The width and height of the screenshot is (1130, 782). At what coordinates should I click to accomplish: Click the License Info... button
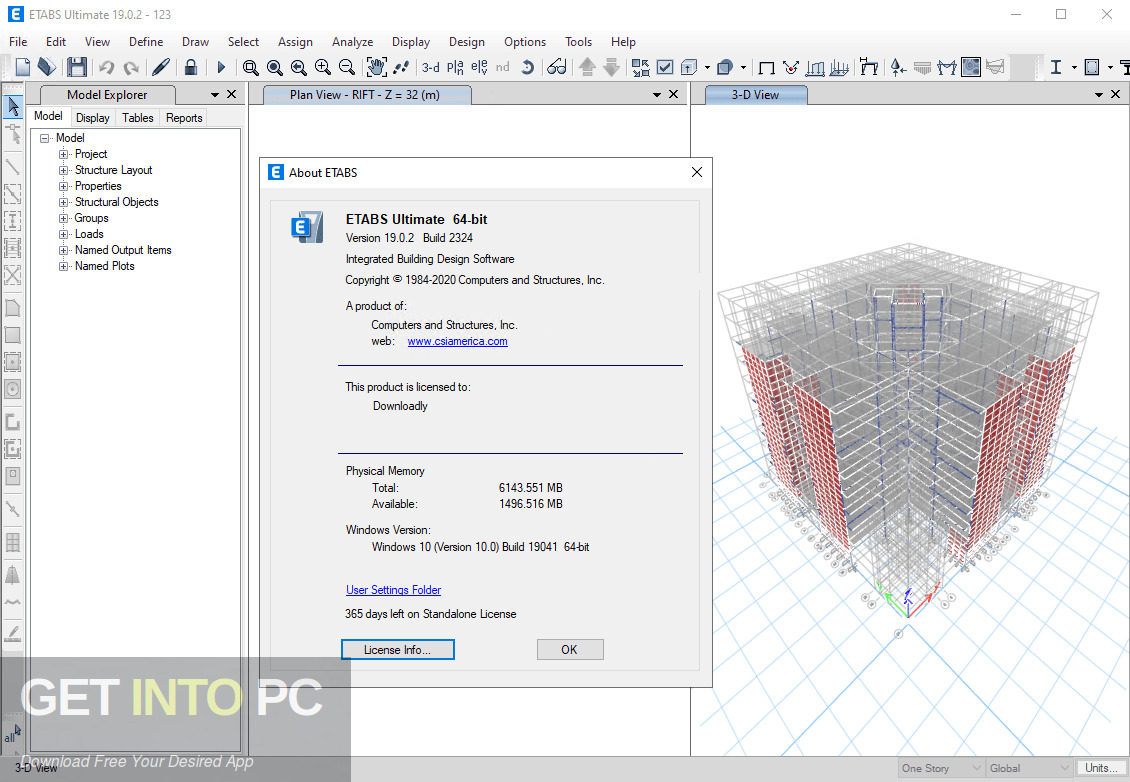tap(398, 649)
